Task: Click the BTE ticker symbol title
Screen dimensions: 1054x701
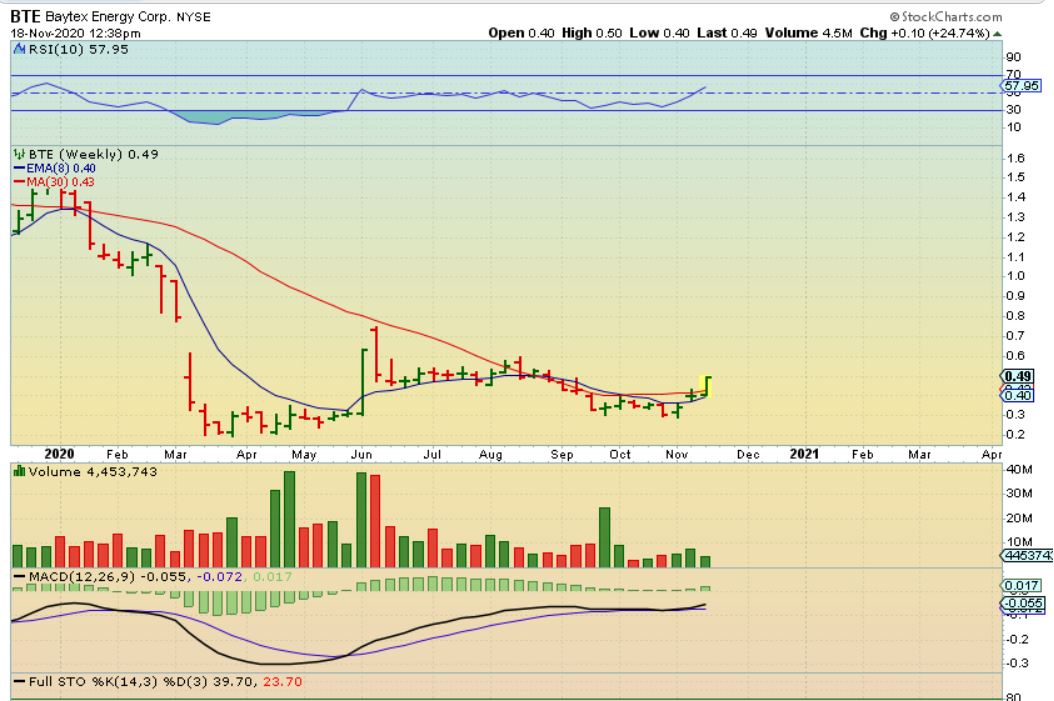Action: (26, 16)
